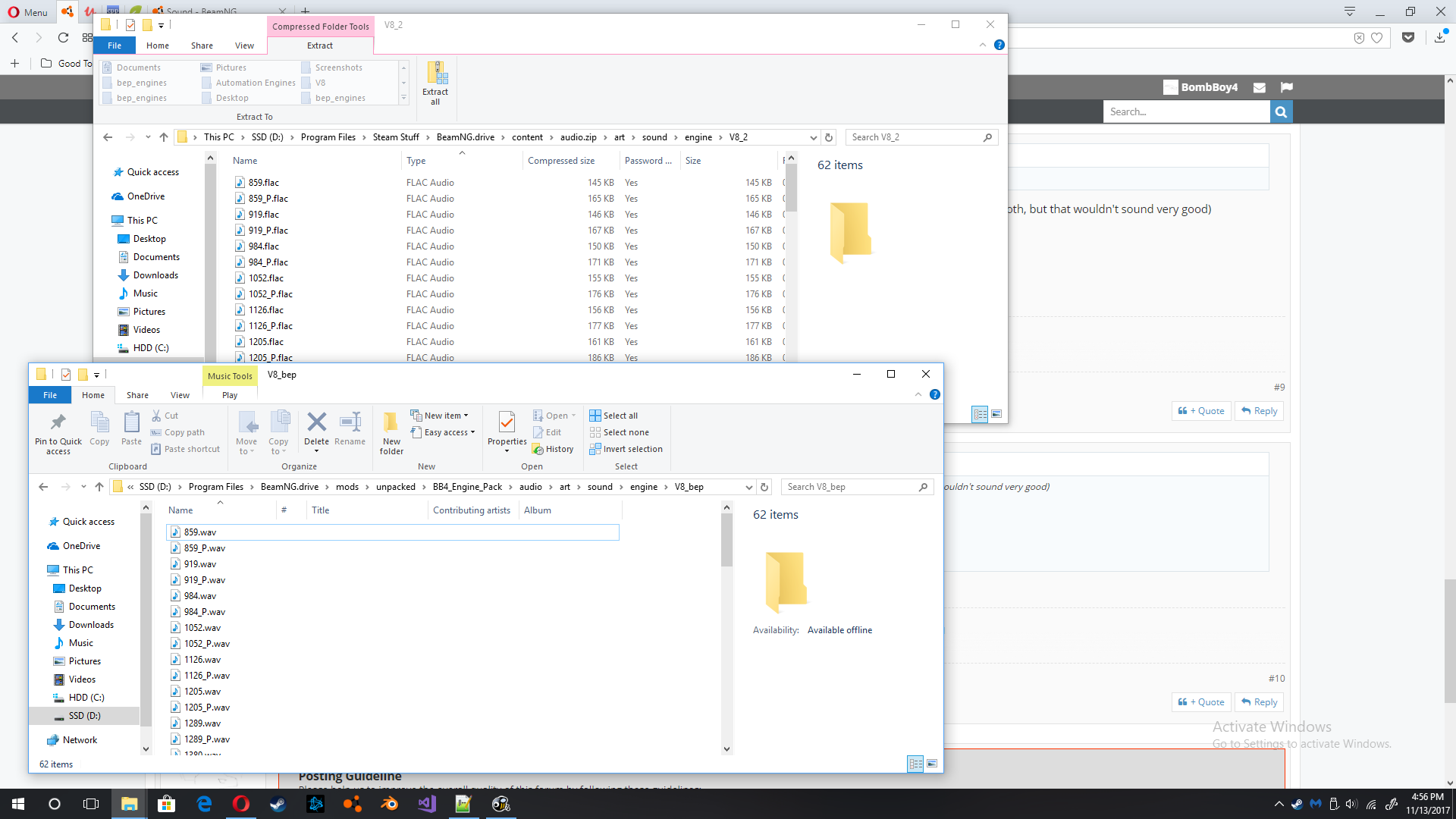Click the Cut scissors item

point(165,416)
